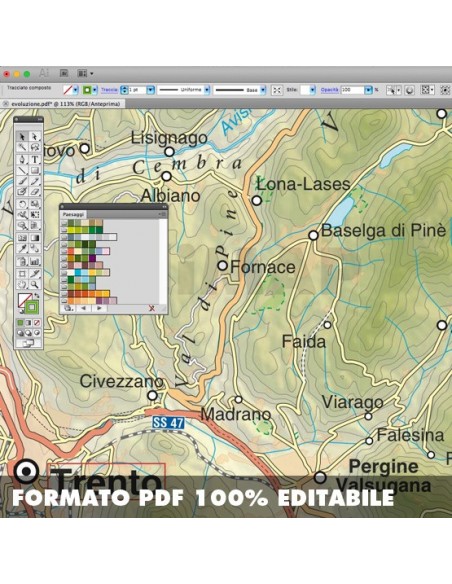The image size is (452, 584).
Task: Select the Scale tool
Action: coord(35,204)
